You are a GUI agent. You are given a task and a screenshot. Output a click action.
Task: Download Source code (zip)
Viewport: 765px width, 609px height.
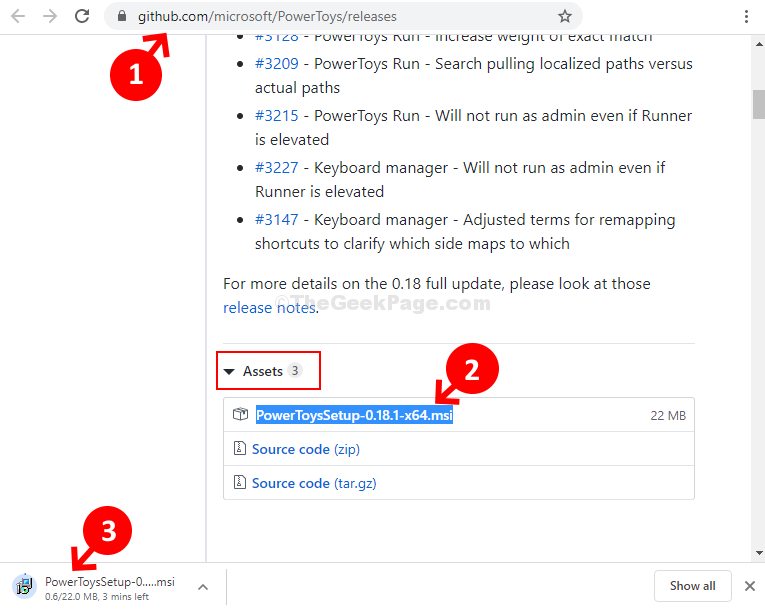pyautogui.click(x=306, y=449)
